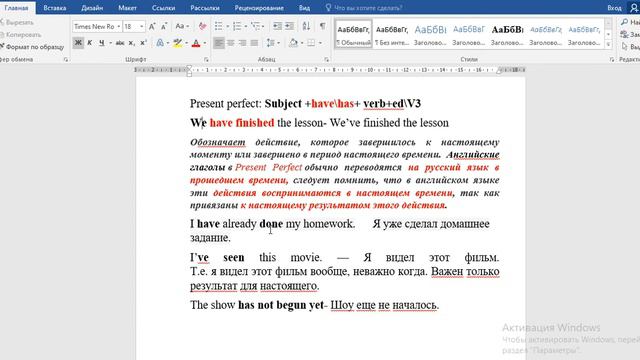
Task: Justify paragraph text
Action: [254, 42]
